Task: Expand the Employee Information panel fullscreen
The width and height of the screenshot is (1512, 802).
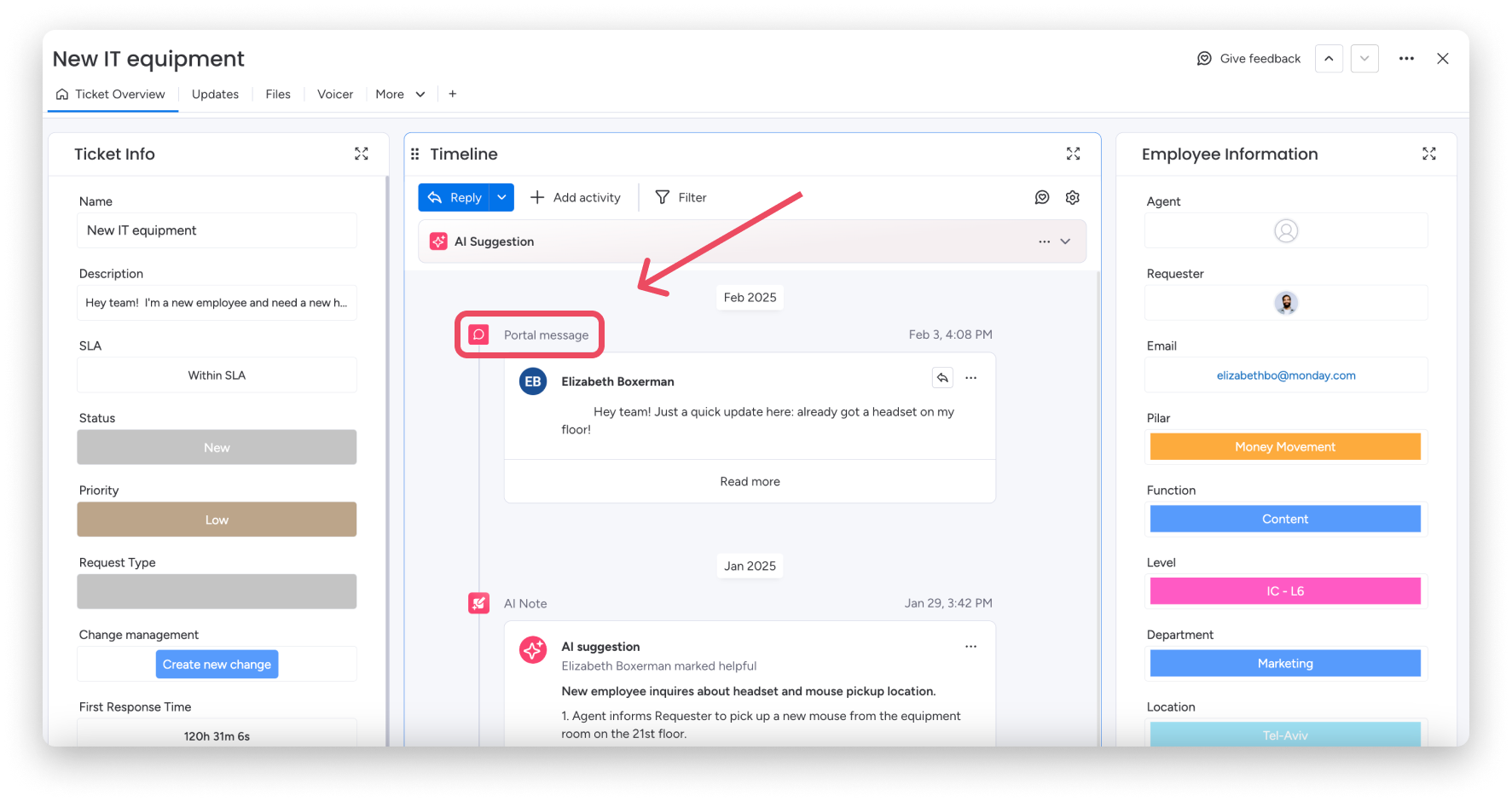Action: click(x=1428, y=154)
